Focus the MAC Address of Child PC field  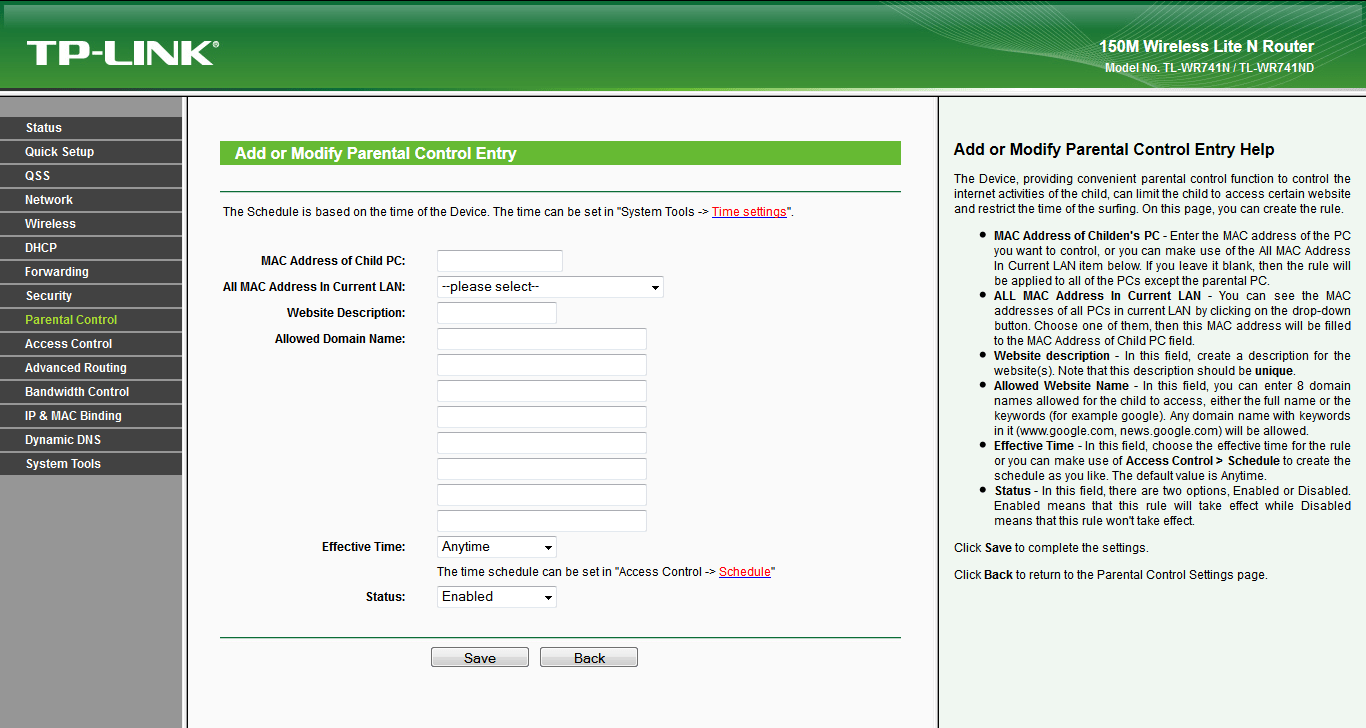(x=500, y=261)
